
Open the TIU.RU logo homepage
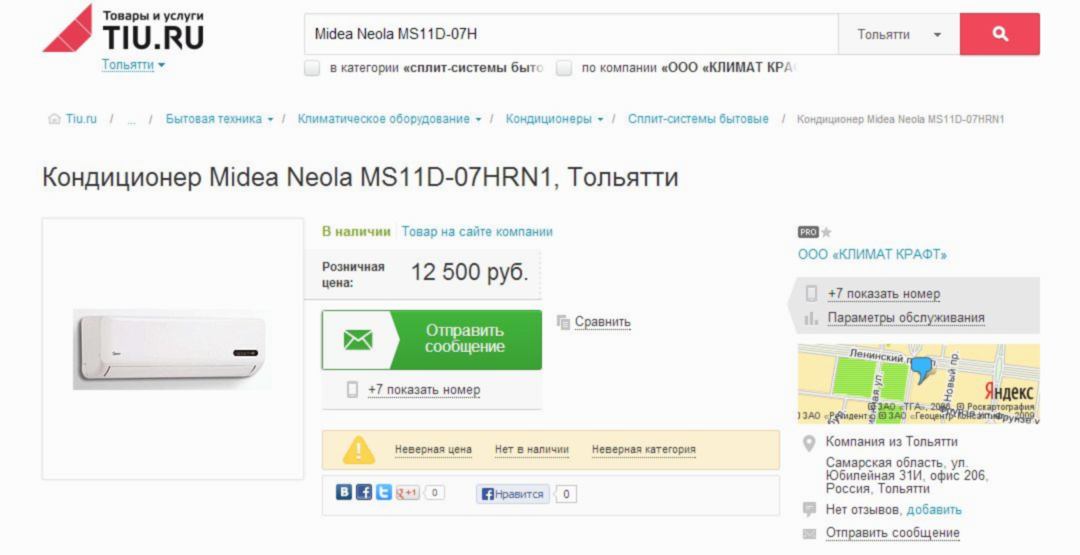[x=124, y=30]
